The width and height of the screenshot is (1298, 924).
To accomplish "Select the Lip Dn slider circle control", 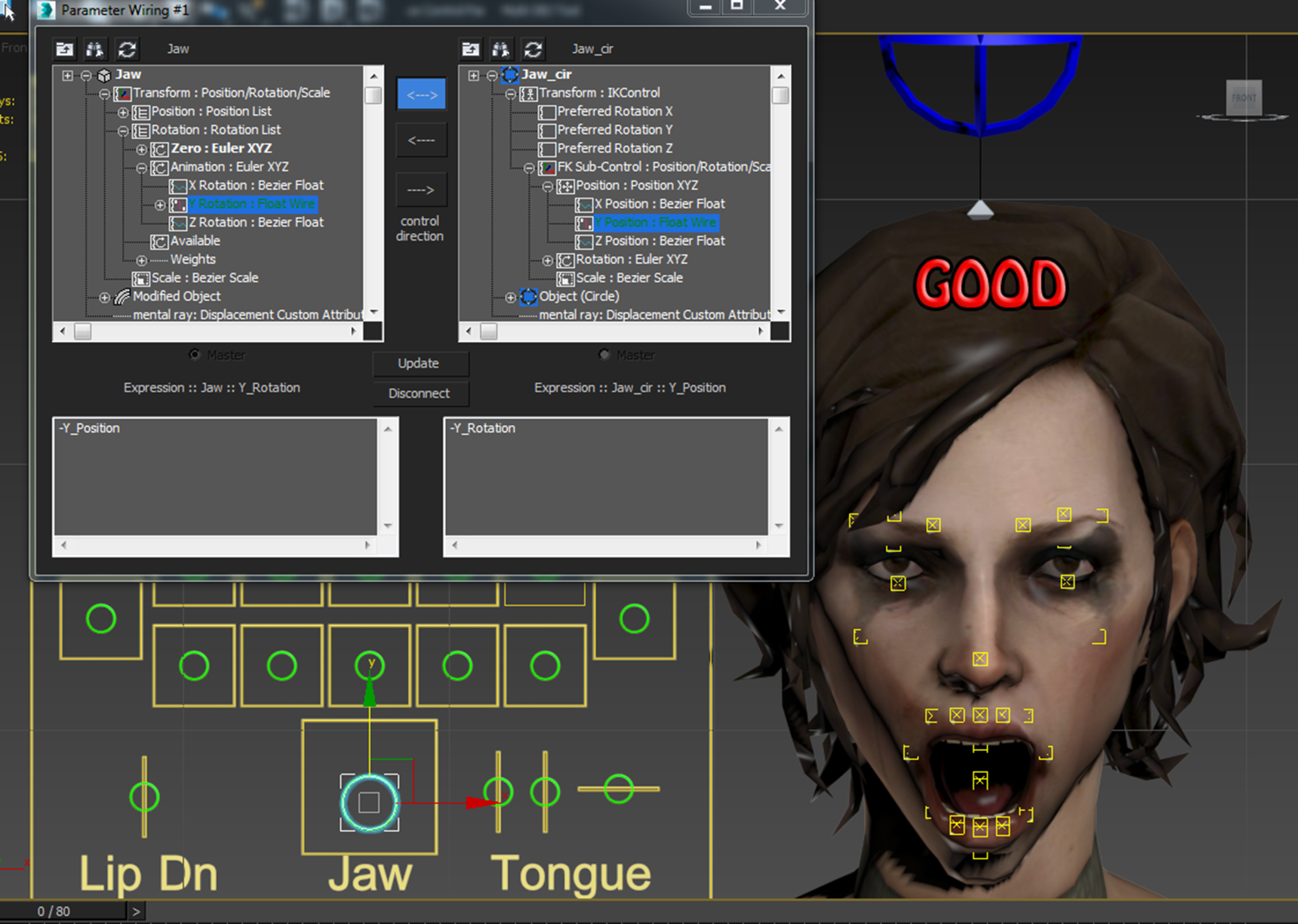I will click(144, 797).
